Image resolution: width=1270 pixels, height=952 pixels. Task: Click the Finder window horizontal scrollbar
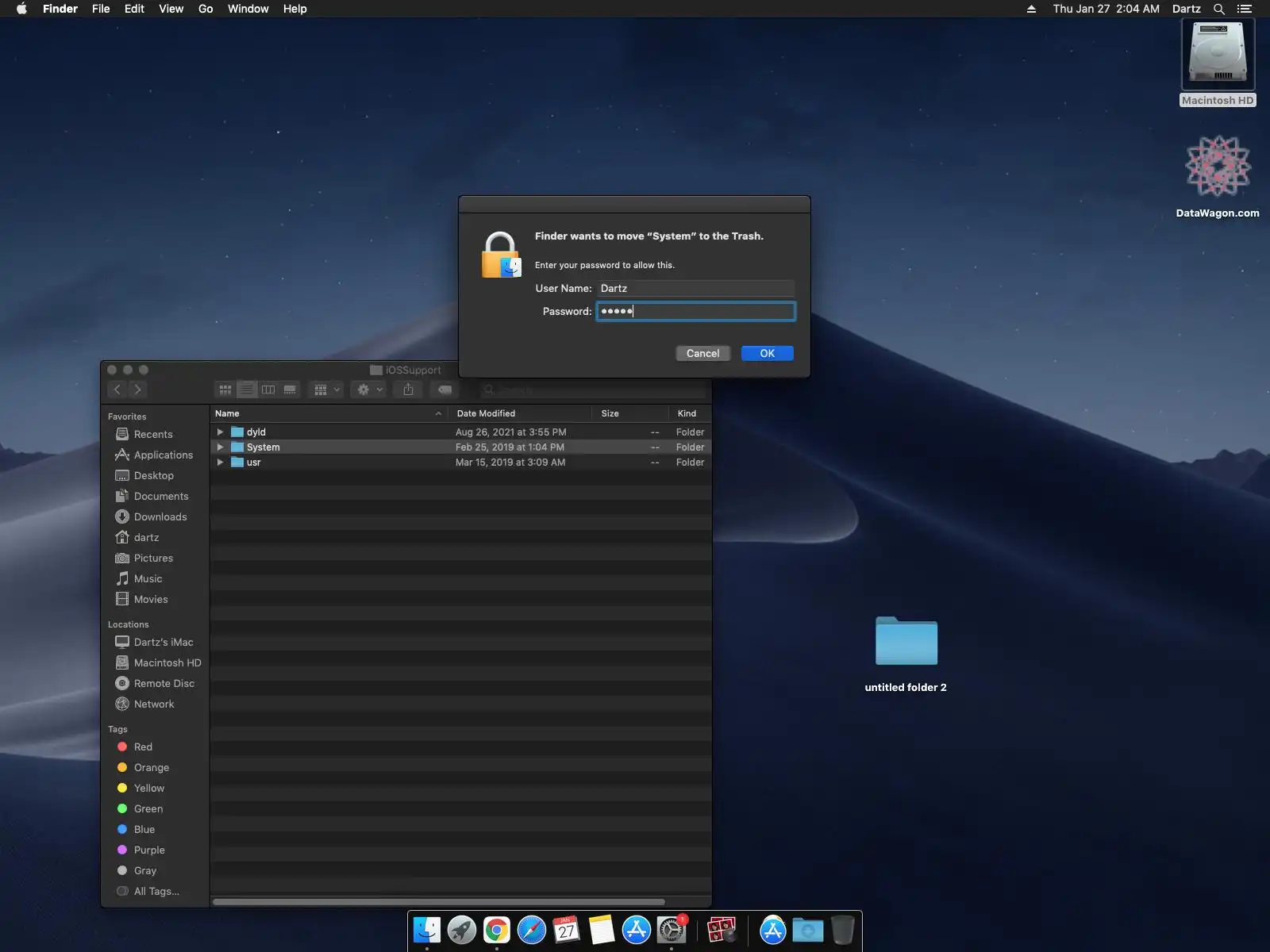point(439,902)
